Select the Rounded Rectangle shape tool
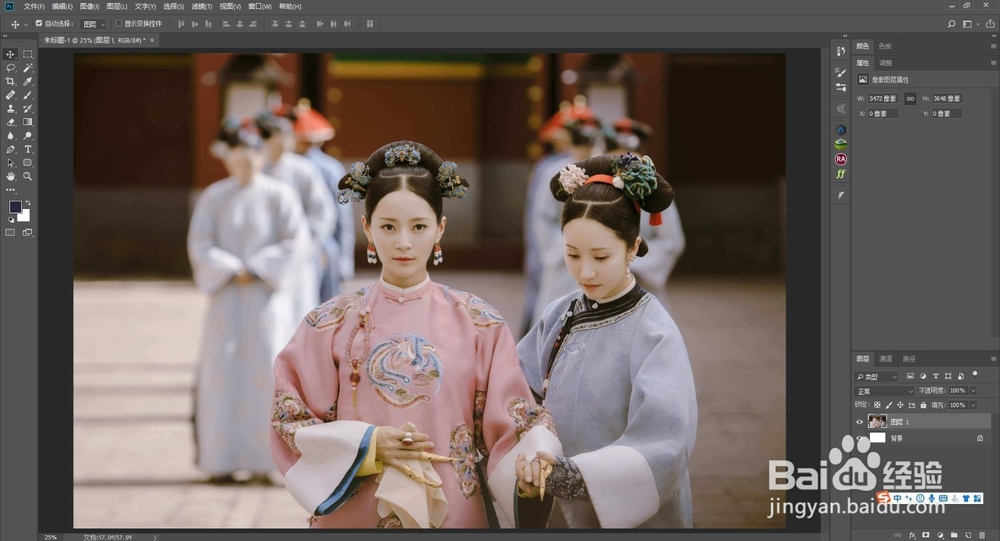 [28, 163]
